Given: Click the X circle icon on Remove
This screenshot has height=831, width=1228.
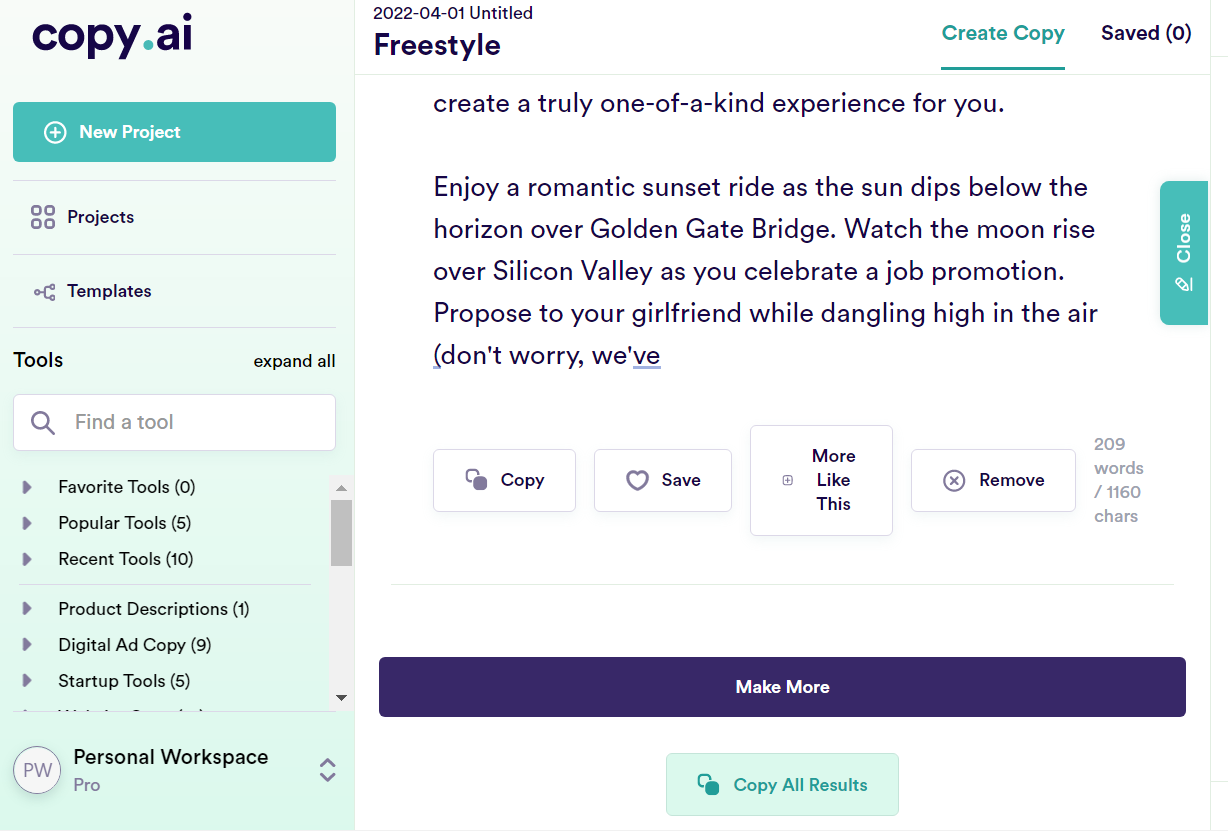Looking at the screenshot, I should (954, 481).
